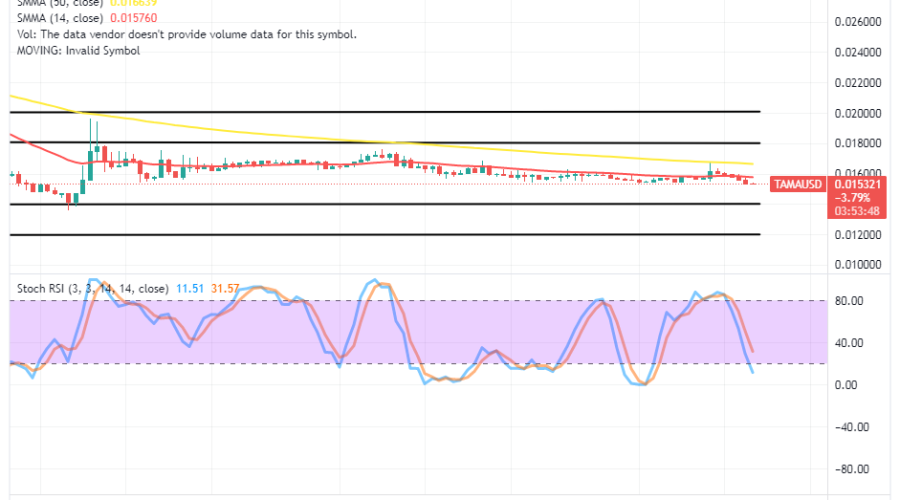Select the MOVING: Invalid Symbol legend
The width and height of the screenshot is (900, 500).
coord(78,51)
